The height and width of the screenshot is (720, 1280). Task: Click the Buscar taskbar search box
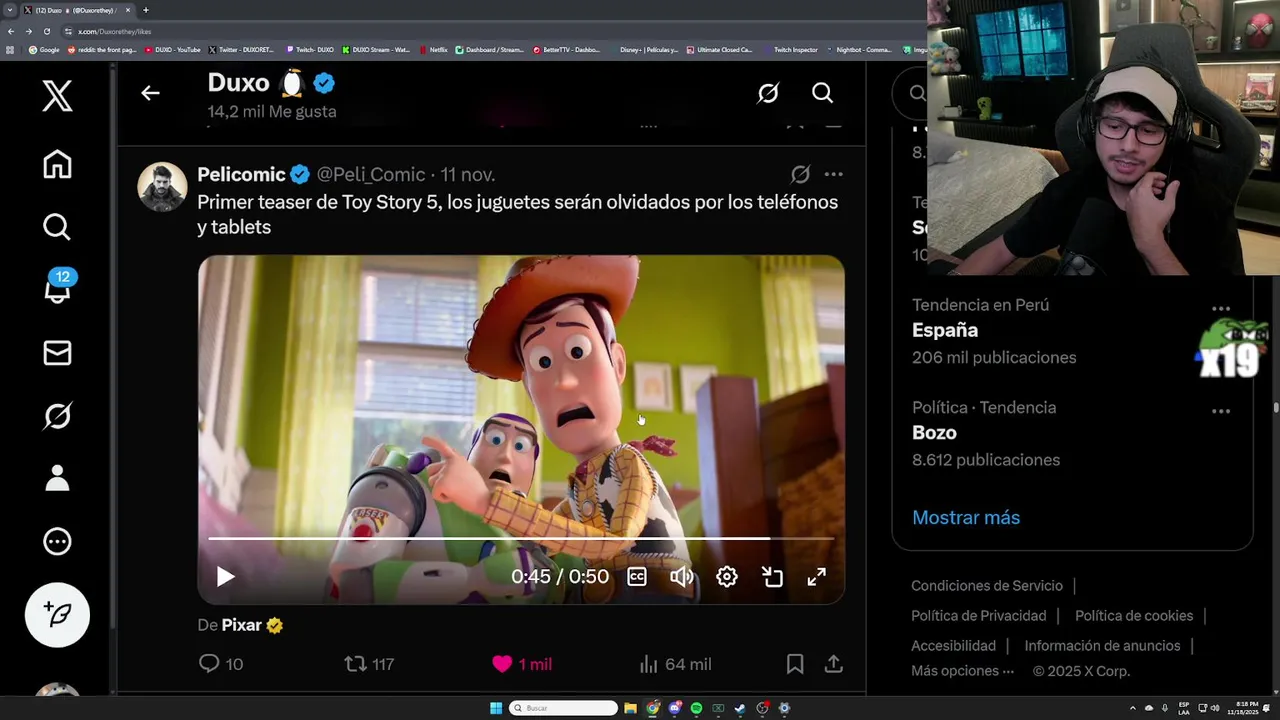pyautogui.click(x=563, y=708)
